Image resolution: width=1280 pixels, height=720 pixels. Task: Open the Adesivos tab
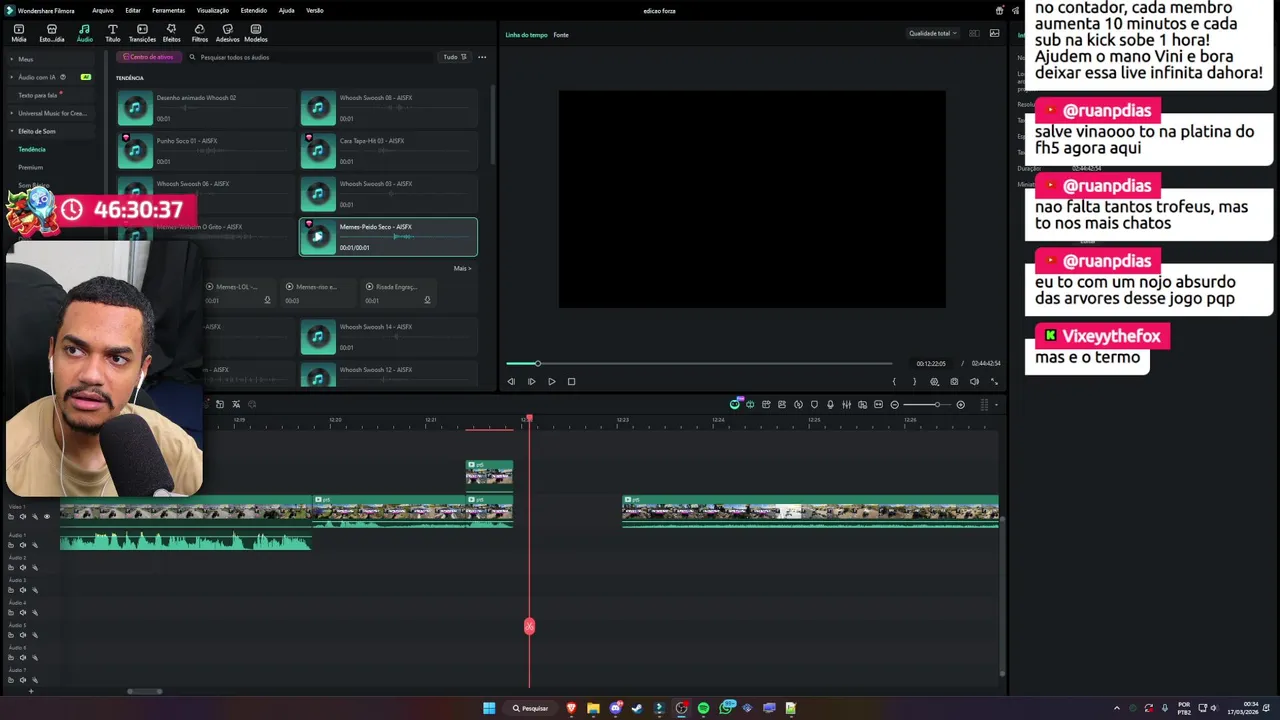click(227, 33)
